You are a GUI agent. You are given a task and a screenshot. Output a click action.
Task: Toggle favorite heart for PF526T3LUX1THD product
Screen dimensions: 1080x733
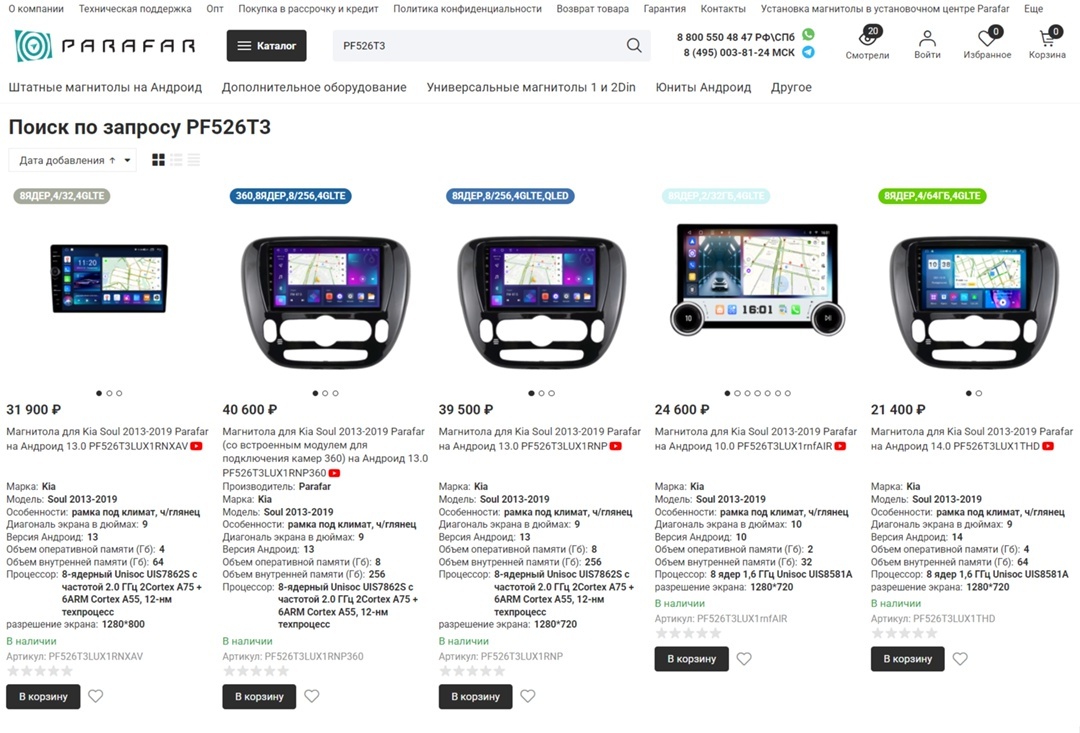coord(960,659)
